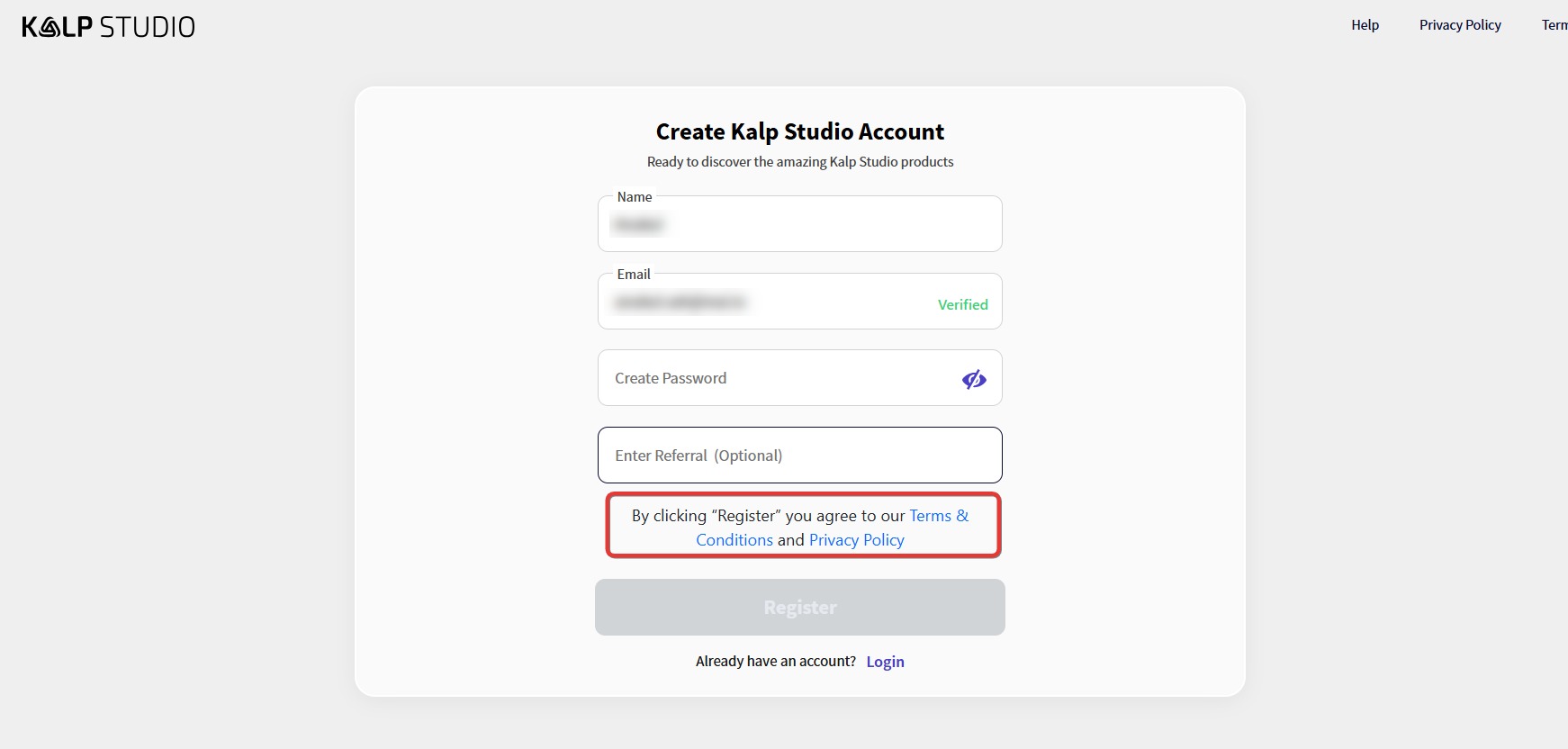This screenshot has height=749, width=1568.
Task: Focus the Name input field
Action: [x=799, y=225]
